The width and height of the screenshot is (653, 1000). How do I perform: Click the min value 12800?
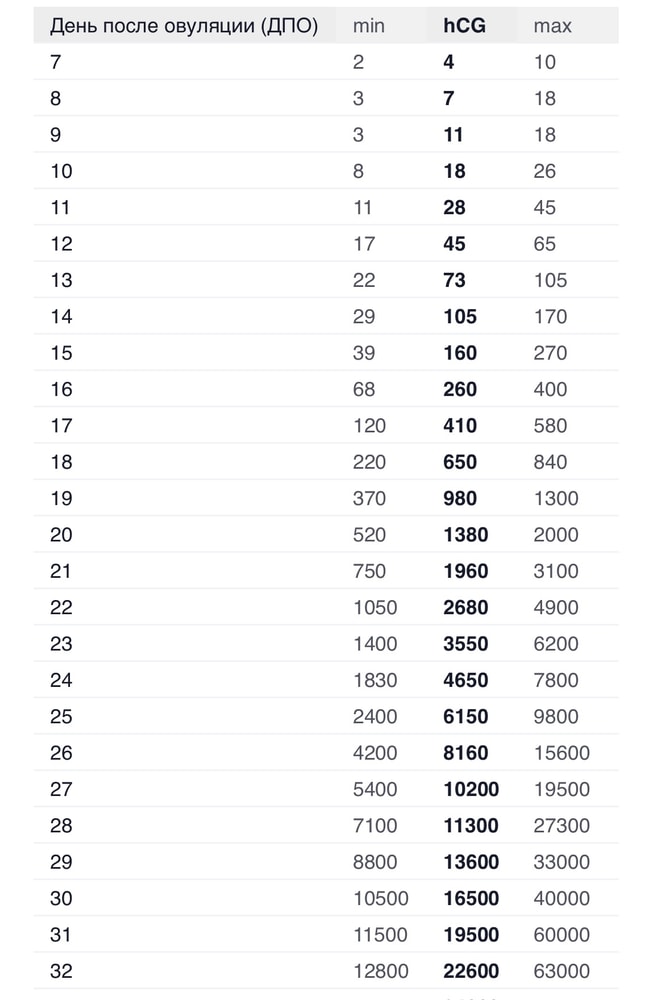tap(380, 971)
